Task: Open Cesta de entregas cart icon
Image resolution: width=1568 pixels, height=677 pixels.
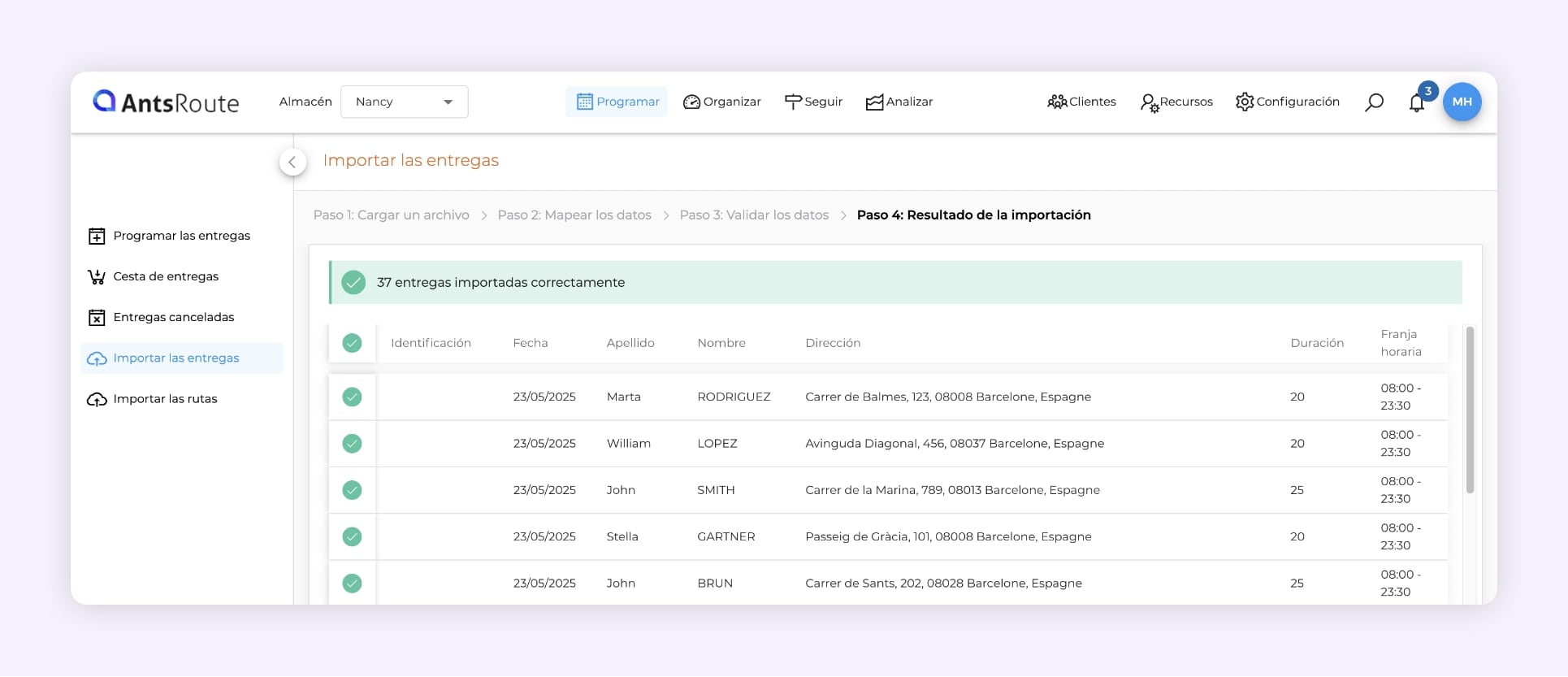Action: (x=97, y=277)
